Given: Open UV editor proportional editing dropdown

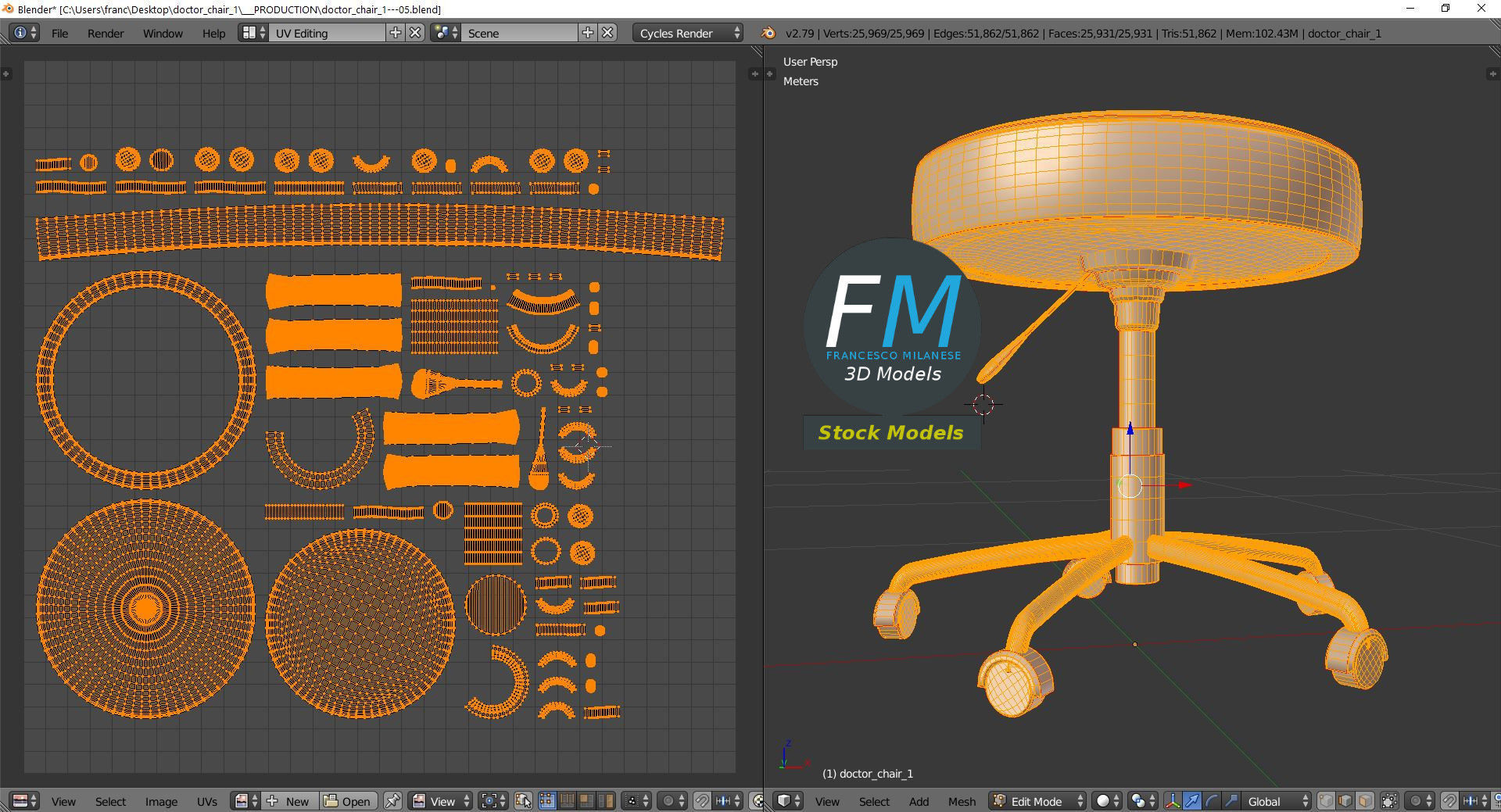Looking at the screenshot, I should coord(672,801).
